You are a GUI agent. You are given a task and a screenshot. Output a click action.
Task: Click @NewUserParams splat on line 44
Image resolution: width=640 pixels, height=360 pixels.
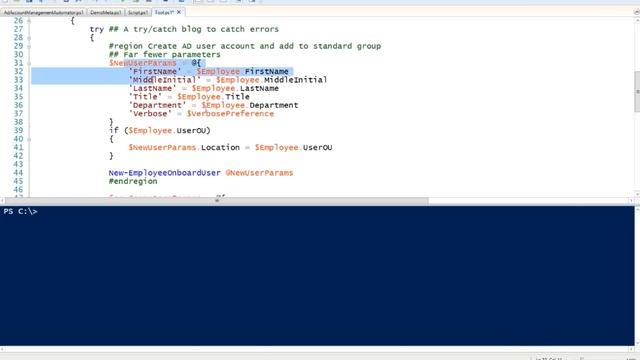click(259, 173)
